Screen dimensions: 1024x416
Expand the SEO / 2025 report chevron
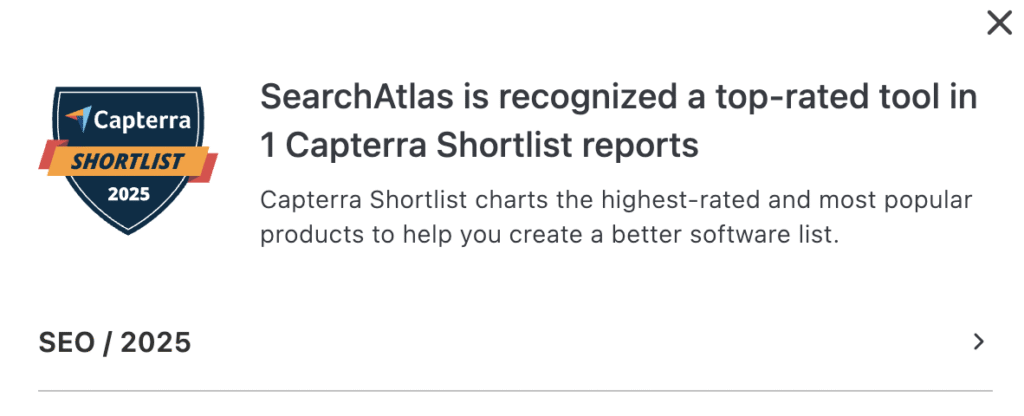click(x=978, y=342)
